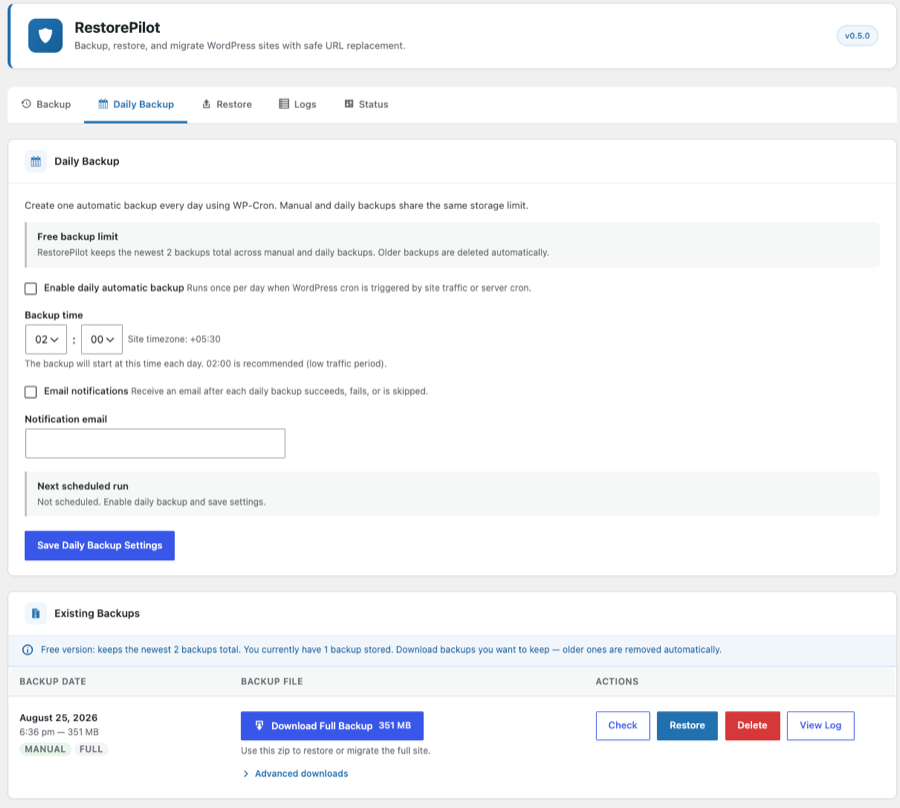Viewport: 900px width, 808px height.
Task: Click the Status tab icon
Action: point(349,104)
